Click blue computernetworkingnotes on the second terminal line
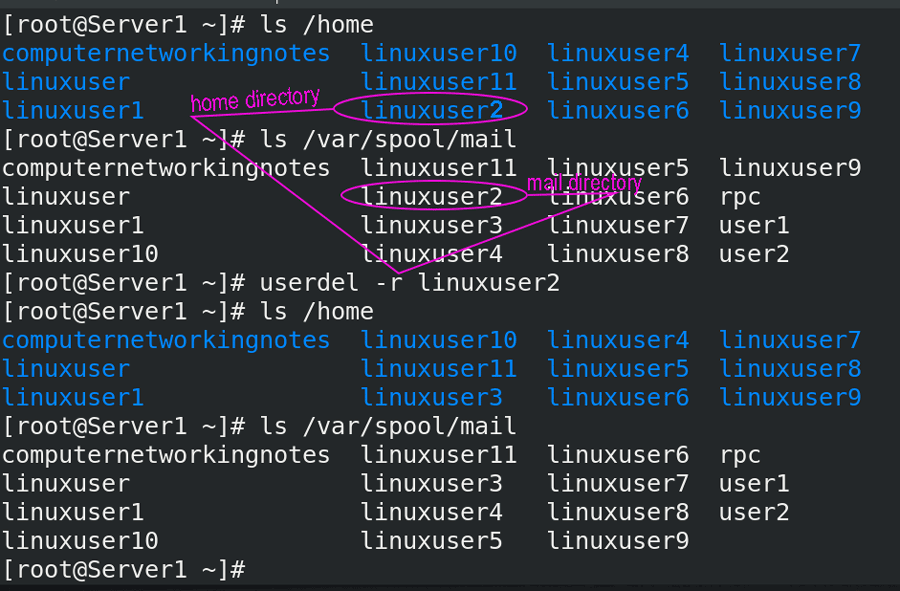The image size is (900, 591). point(166,53)
